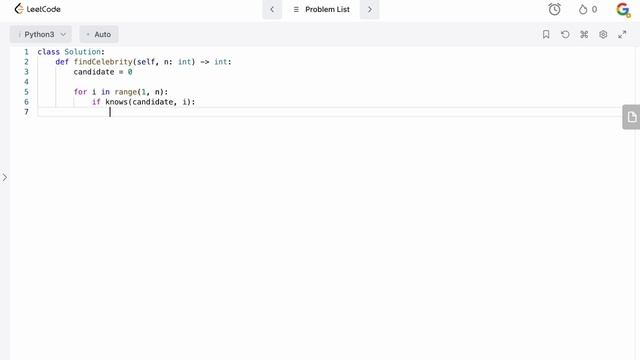This screenshot has width=640, height=360.
Task: Expand the Python3 language dropdown
Action: pos(41,34)
